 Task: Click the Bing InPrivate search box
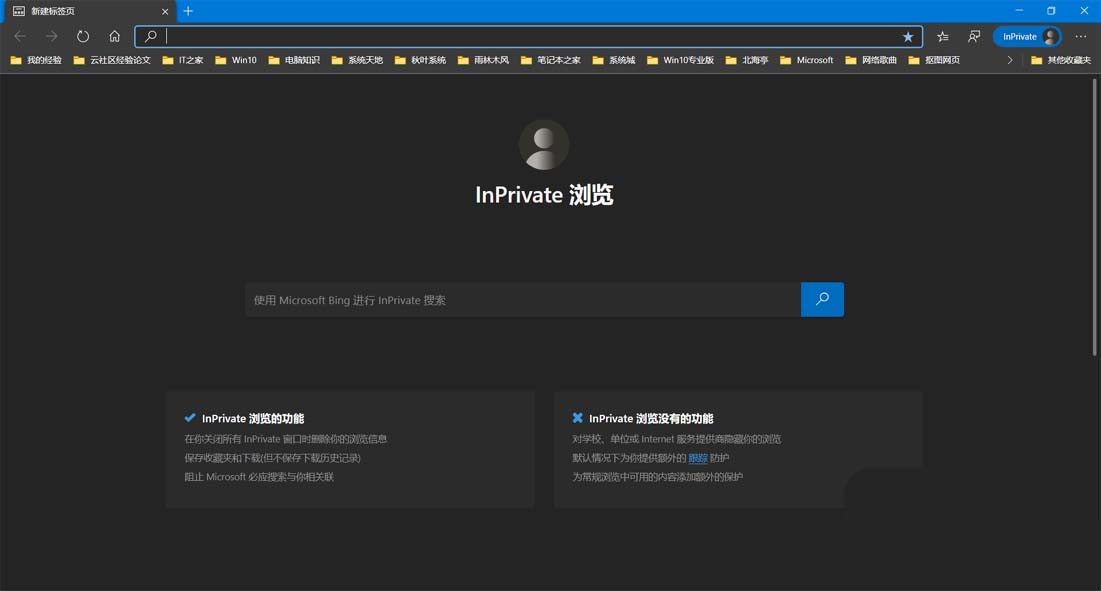520,299
